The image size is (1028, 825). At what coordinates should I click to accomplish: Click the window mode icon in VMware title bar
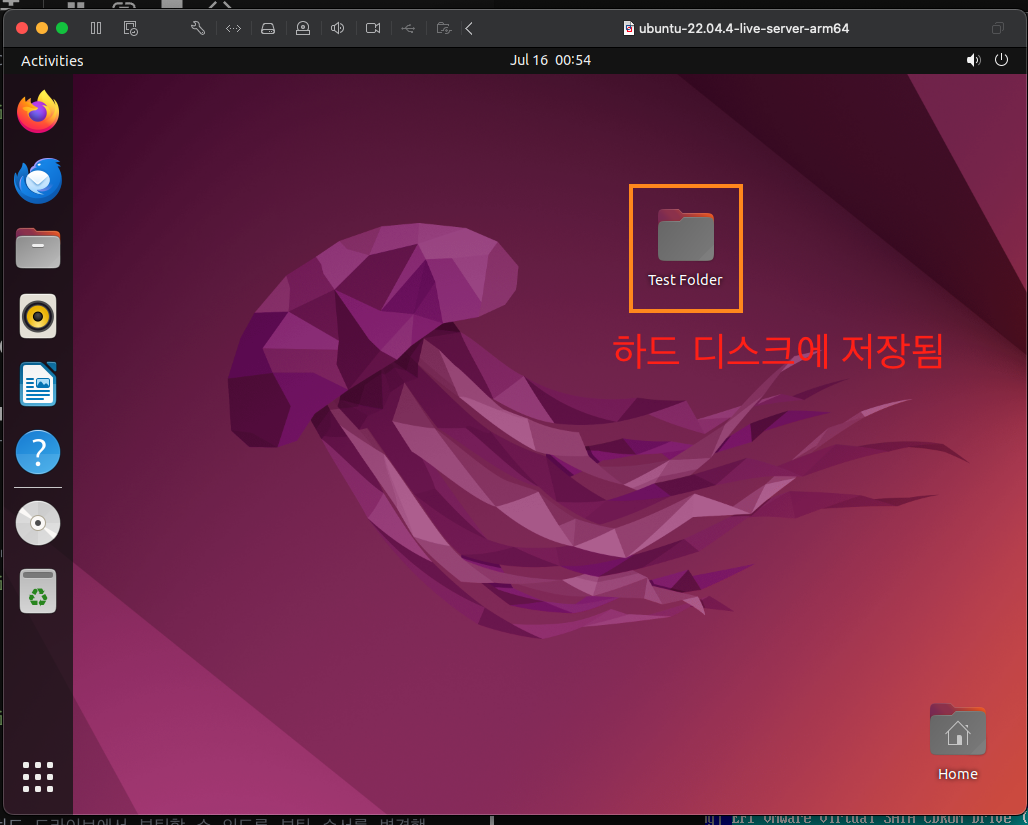(x=997, y=28)
